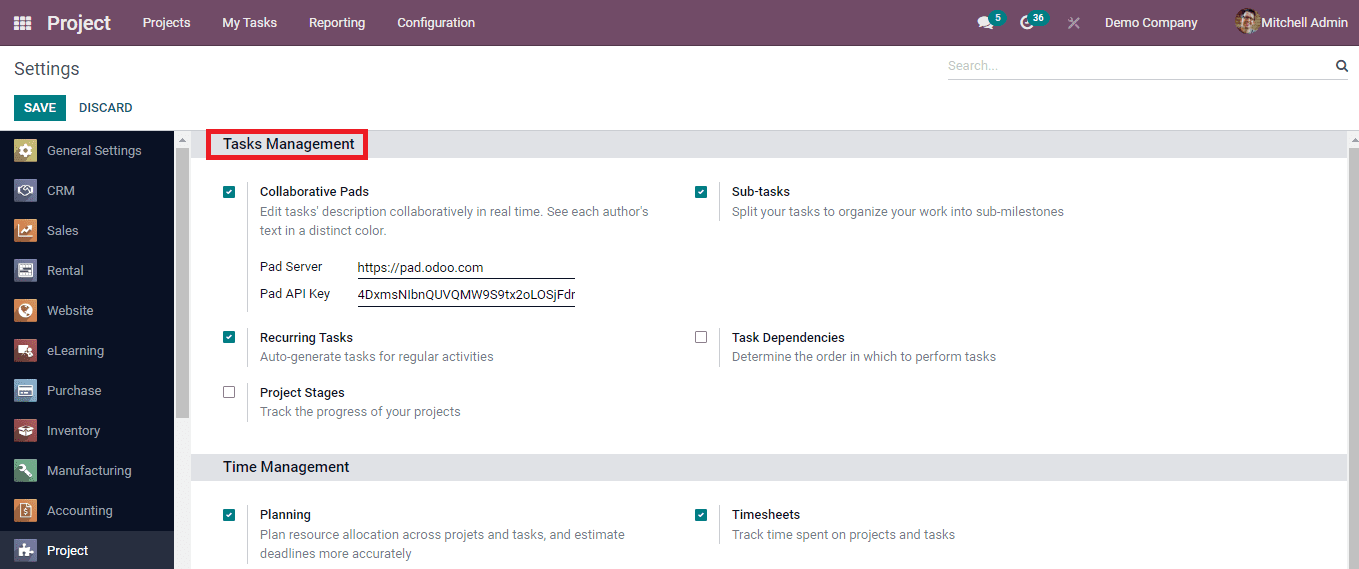Viewport: 1359px width, 569px height.
Task: Go to My Tasks menu
Action: 250,23
